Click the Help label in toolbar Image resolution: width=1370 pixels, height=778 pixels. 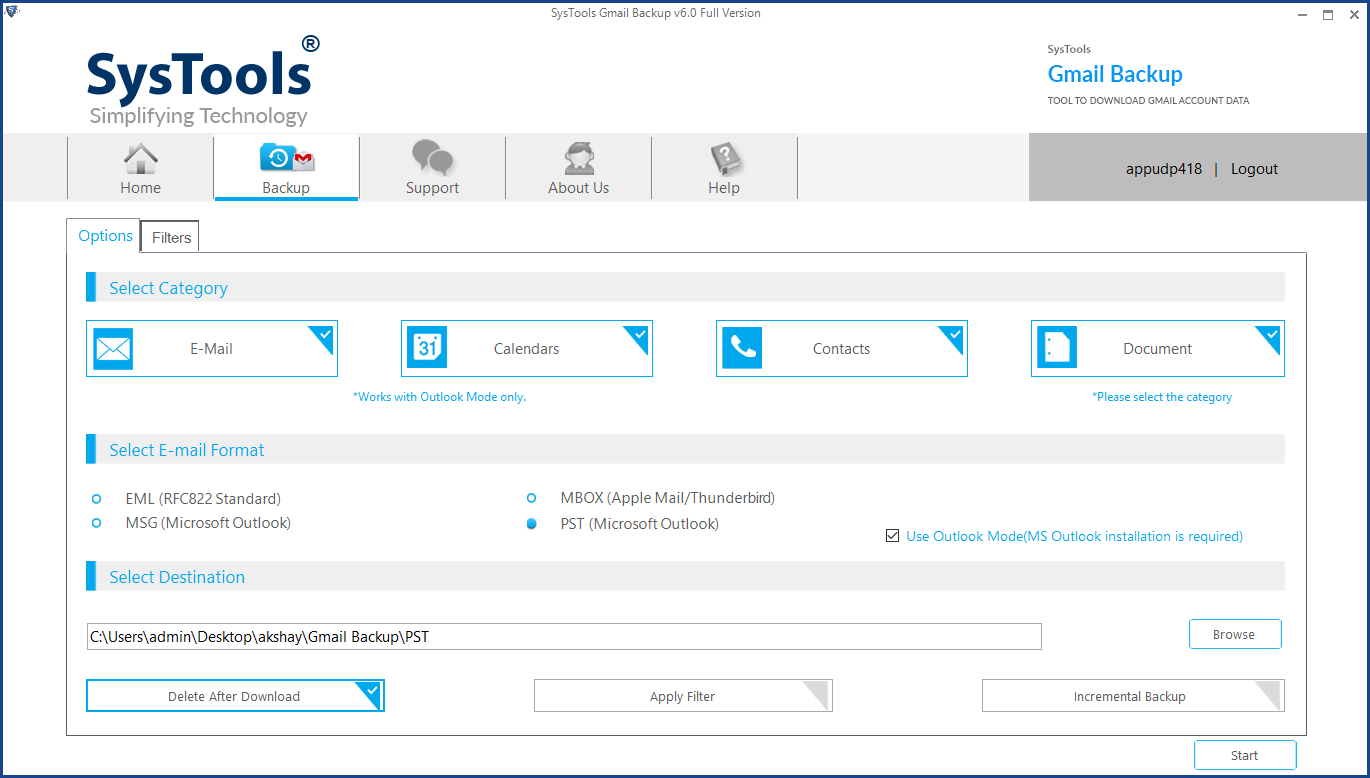pyautogui.click(x=724, y=188)
